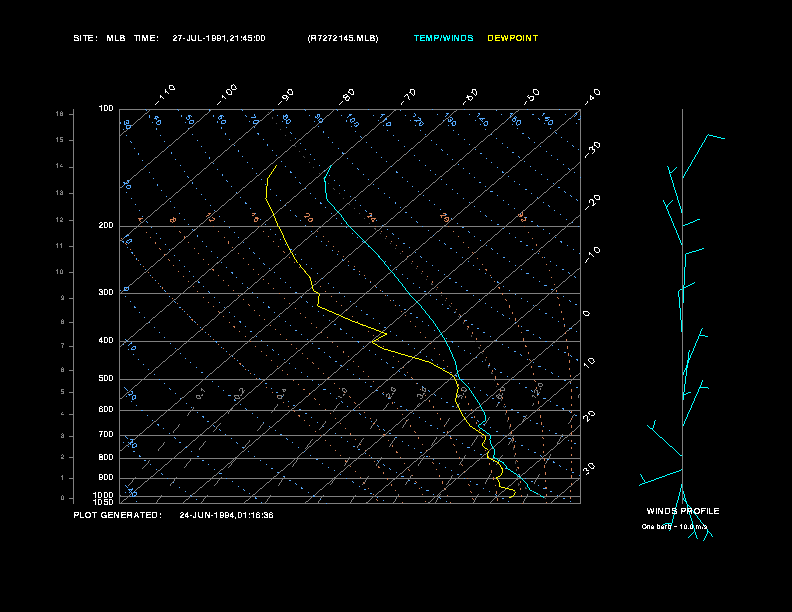The image size is (792, 612).
Task: Click the 14 km mark on height scale
Action: coord(60,166)
